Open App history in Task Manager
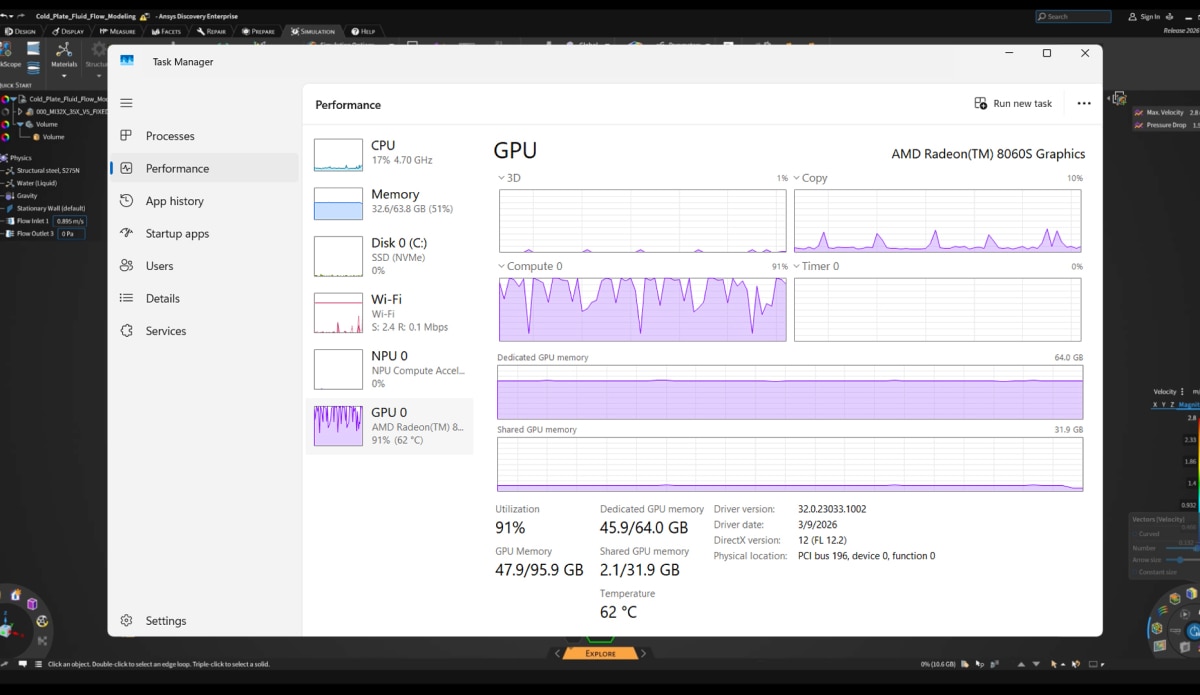 204,201
